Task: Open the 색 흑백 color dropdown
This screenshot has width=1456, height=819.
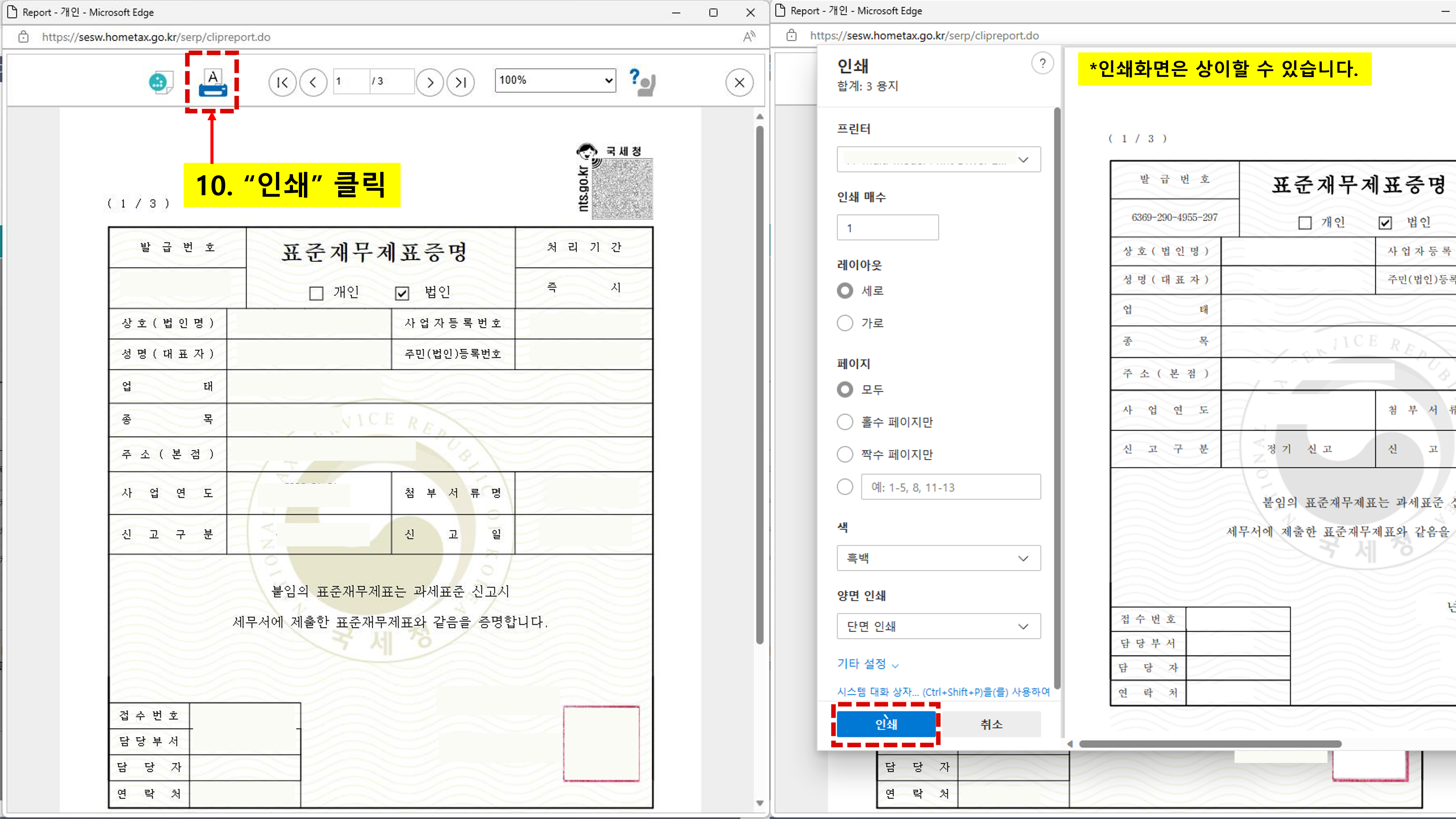Action: coord(938,558)
